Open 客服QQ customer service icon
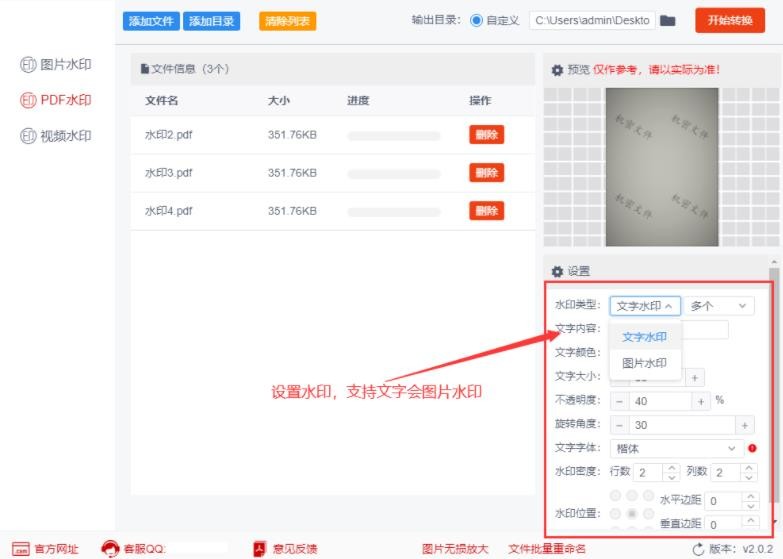 110,548
